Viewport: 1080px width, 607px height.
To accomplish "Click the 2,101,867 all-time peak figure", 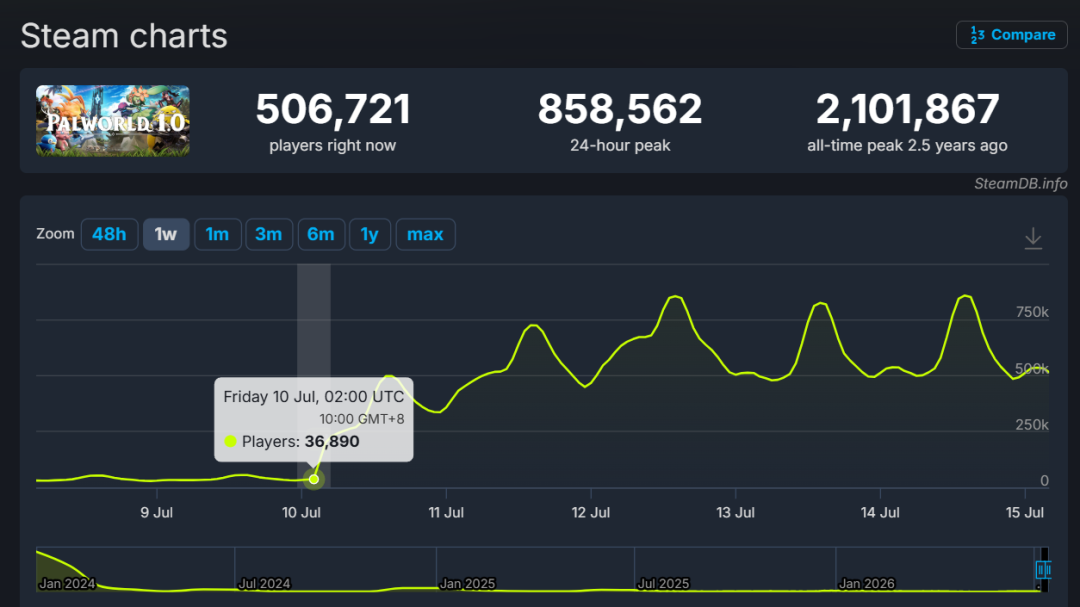I will [x=907, y=109].
